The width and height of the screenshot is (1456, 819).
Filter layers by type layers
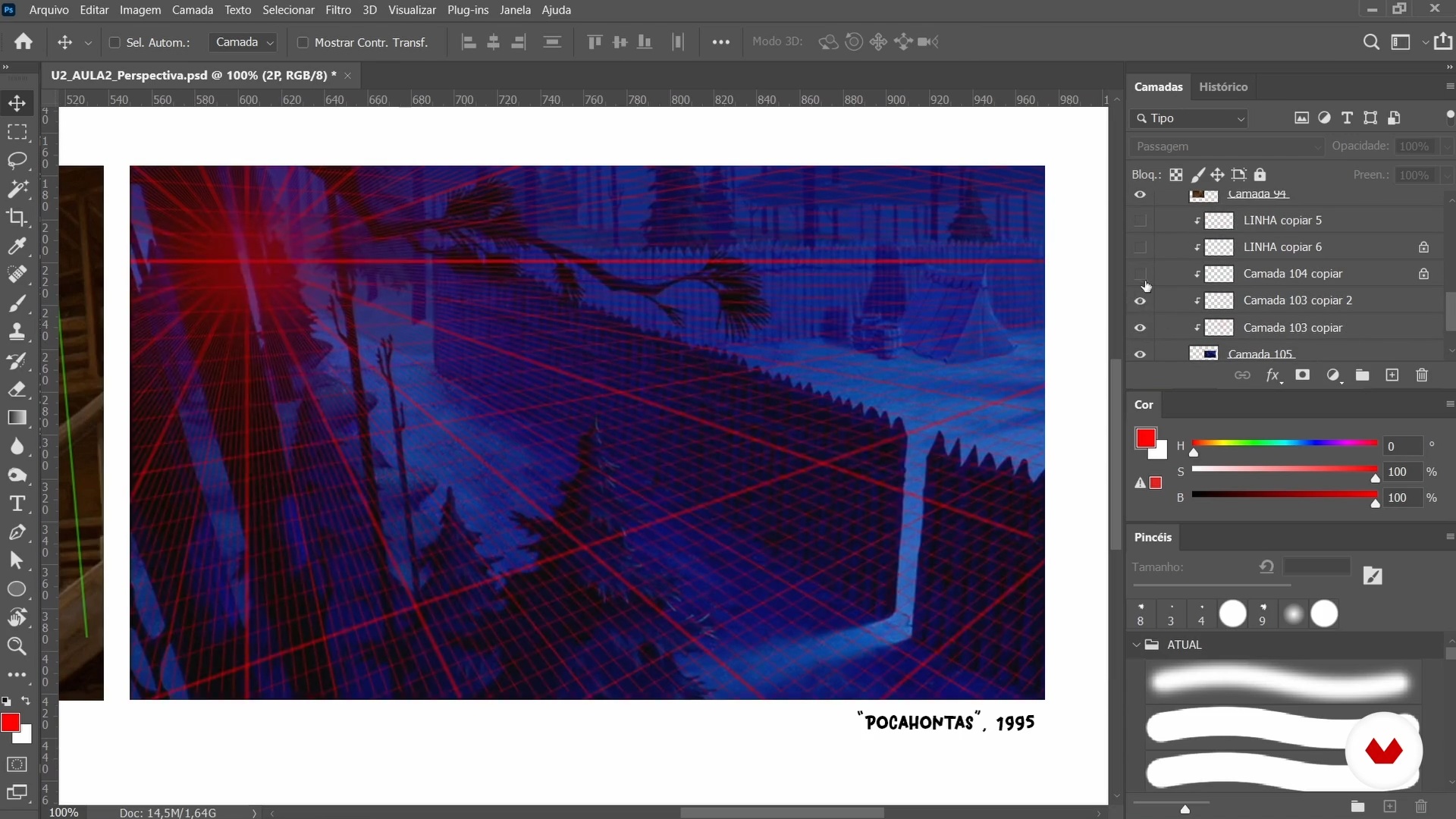click(x=1347, y=118)
